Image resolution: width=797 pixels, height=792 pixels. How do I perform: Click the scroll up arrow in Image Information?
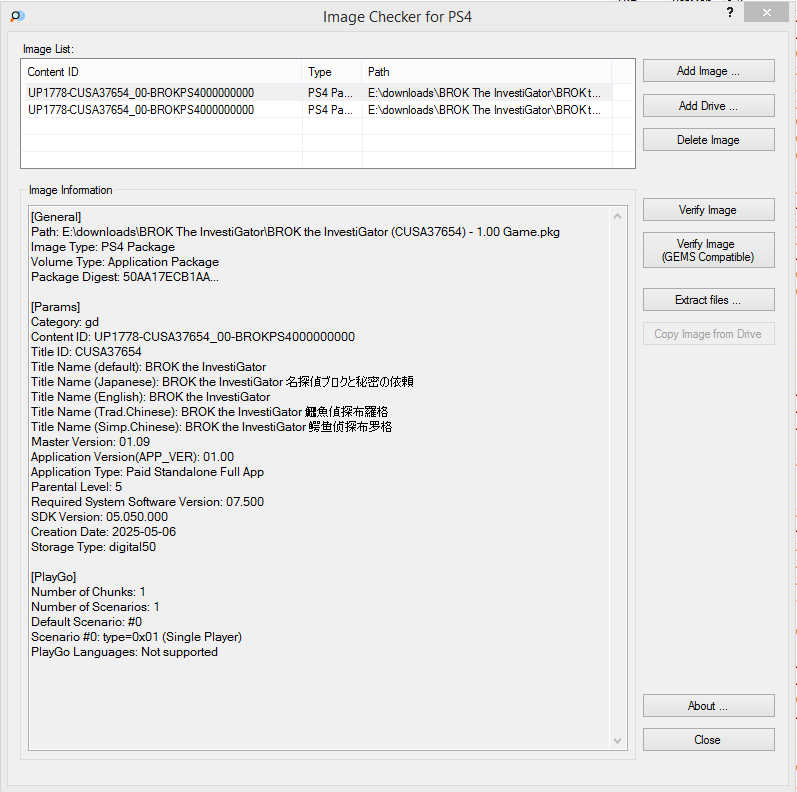pyautogui.click(x=618, y=216)
